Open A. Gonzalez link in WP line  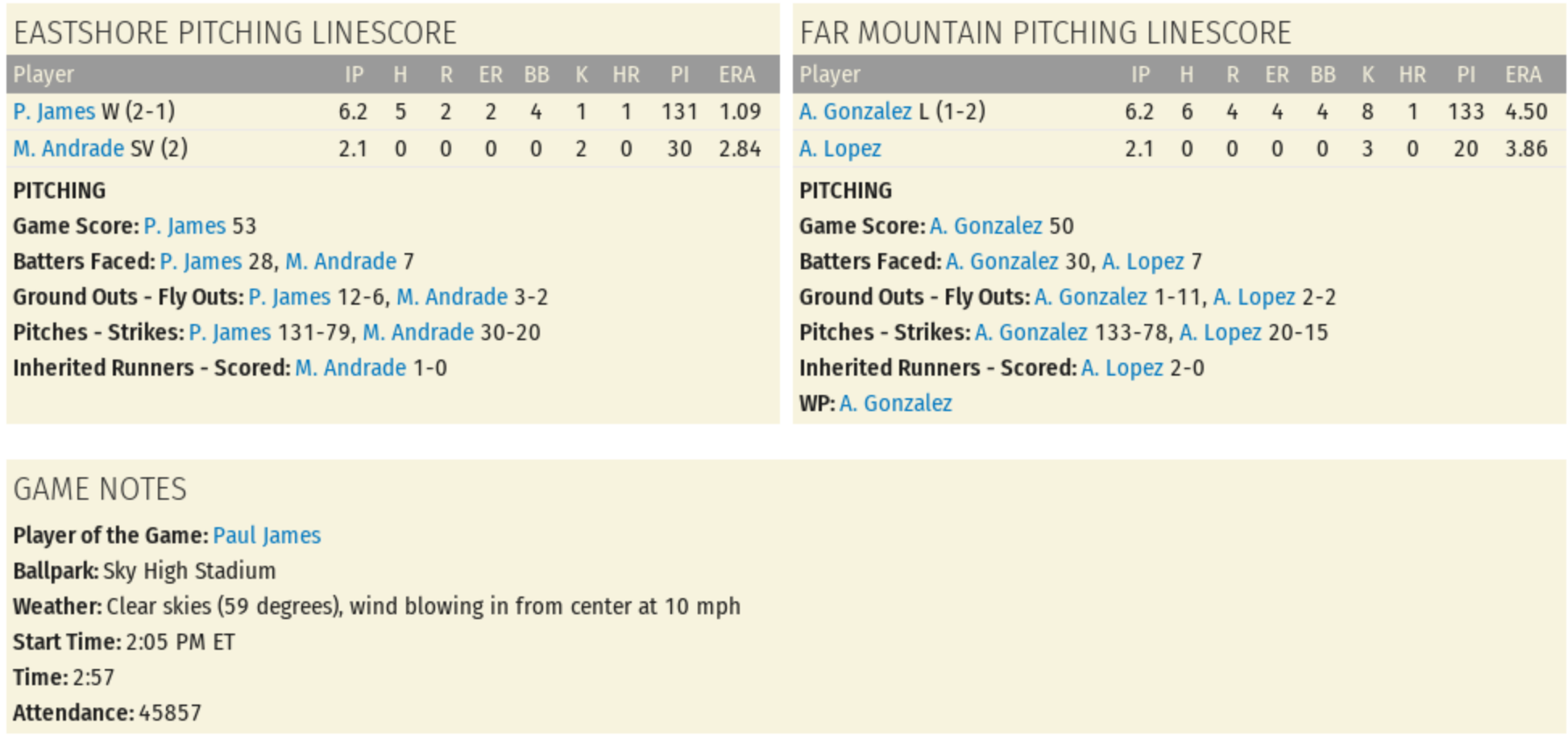coord(895,403)
